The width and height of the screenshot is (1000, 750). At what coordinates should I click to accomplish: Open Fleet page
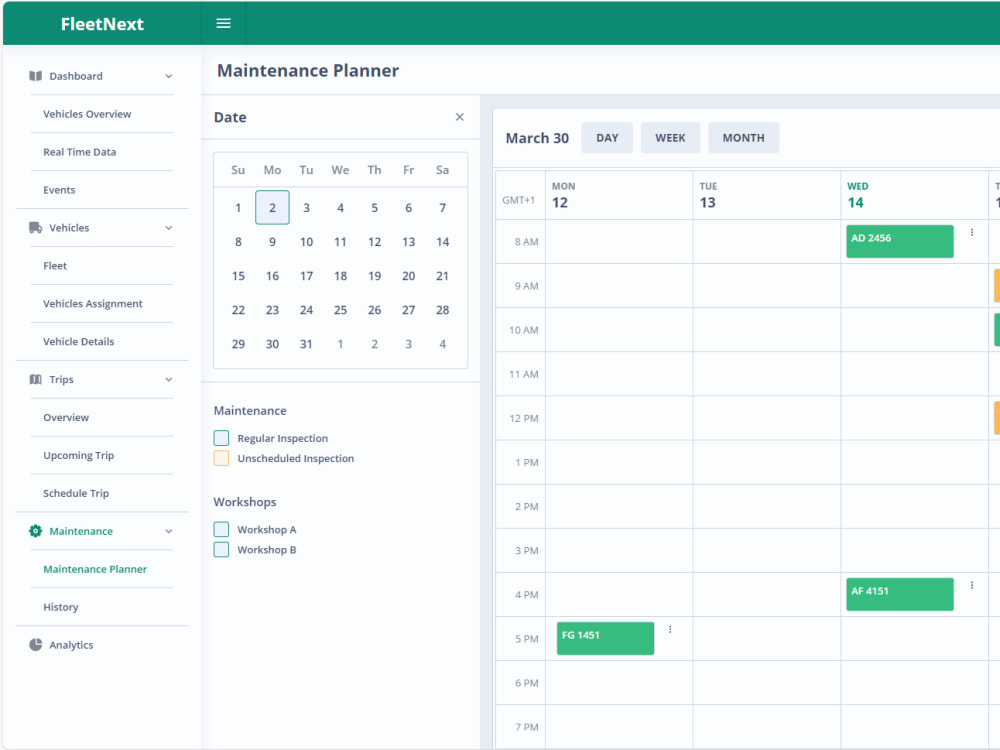coord(55,266)
